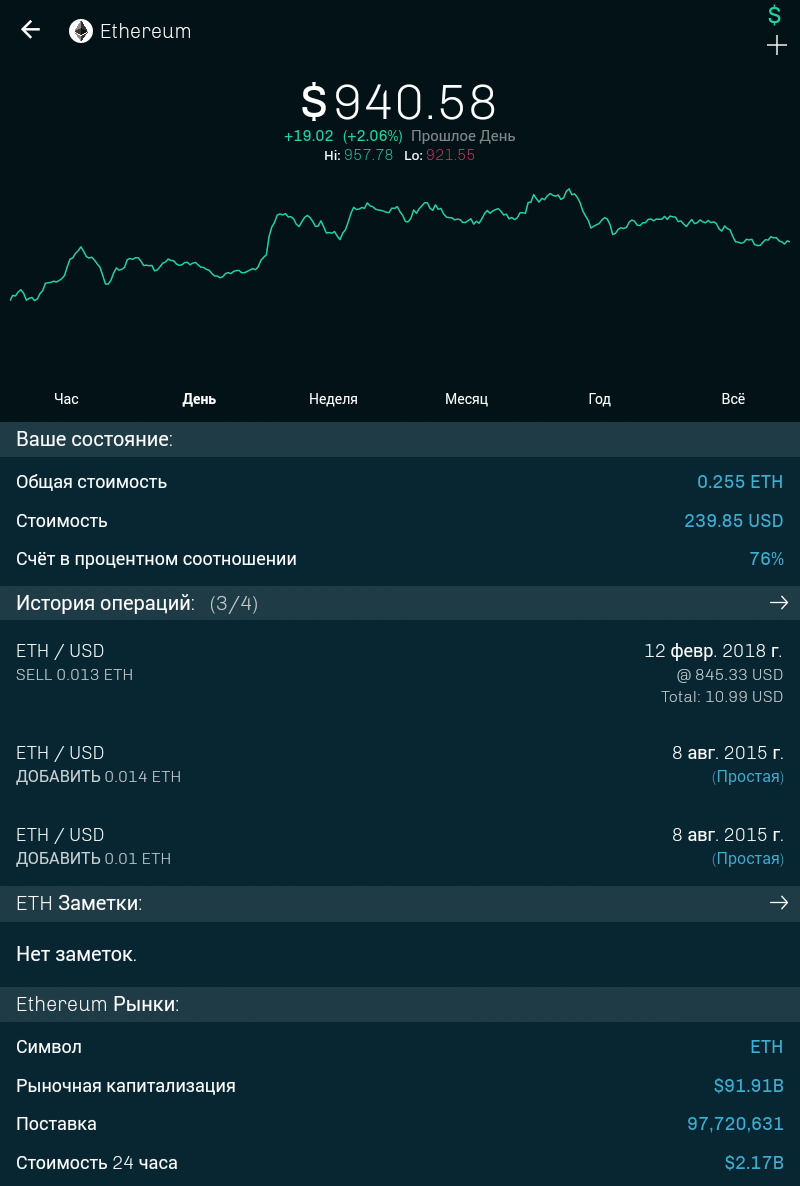Open the ДОБАВИТЬ 0.01 ETH transaction
Image resolution: width=800 pixels, height=1186 pixels.
coord(400,846)
